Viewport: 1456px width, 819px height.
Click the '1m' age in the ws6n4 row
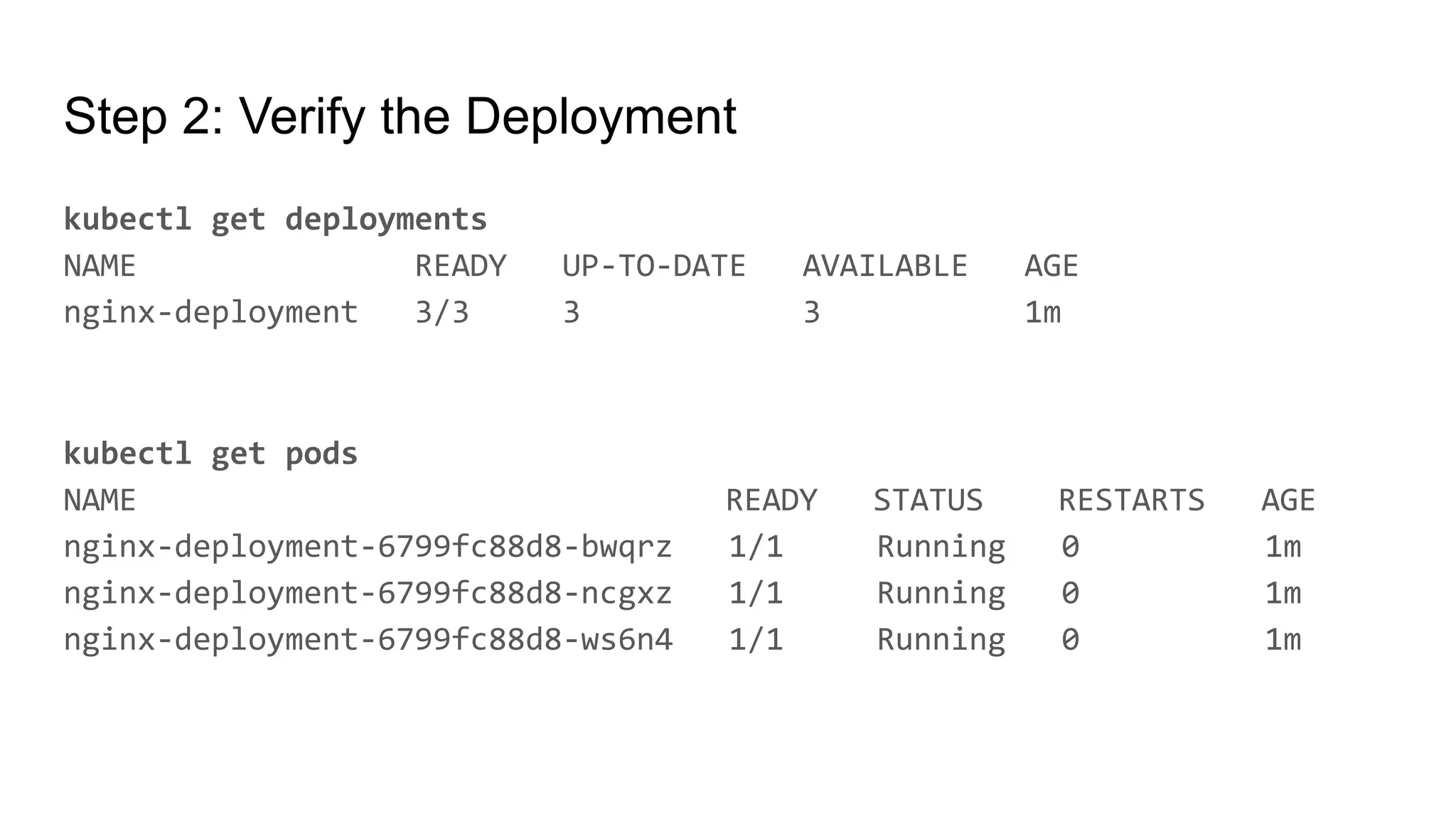click(1283, 640)
